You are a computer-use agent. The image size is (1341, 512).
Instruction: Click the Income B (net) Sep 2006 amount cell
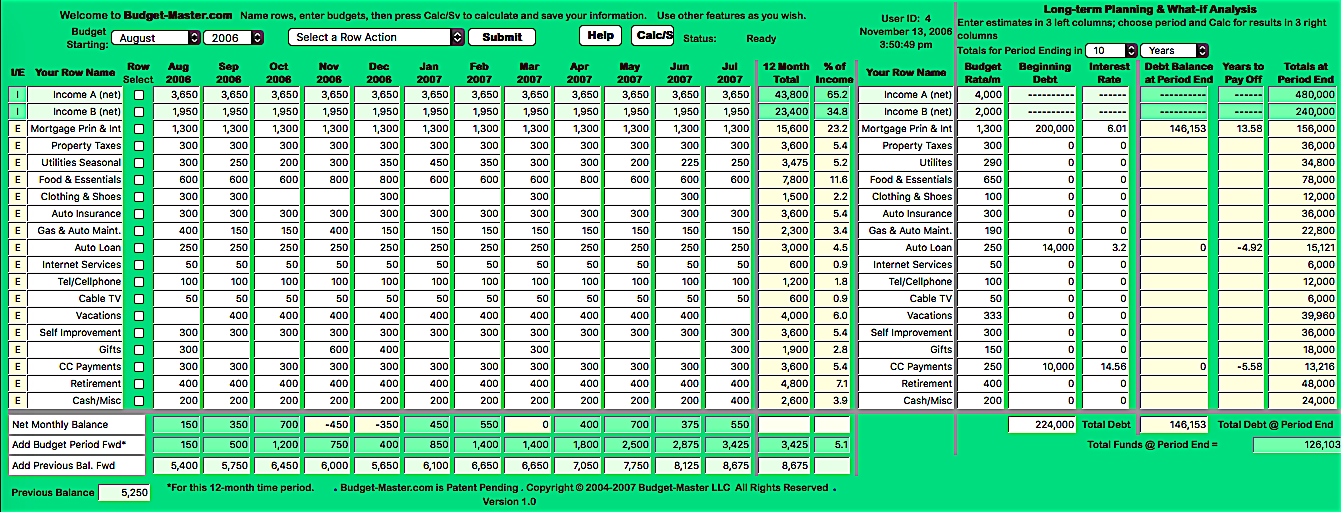[x=228, y=112]
